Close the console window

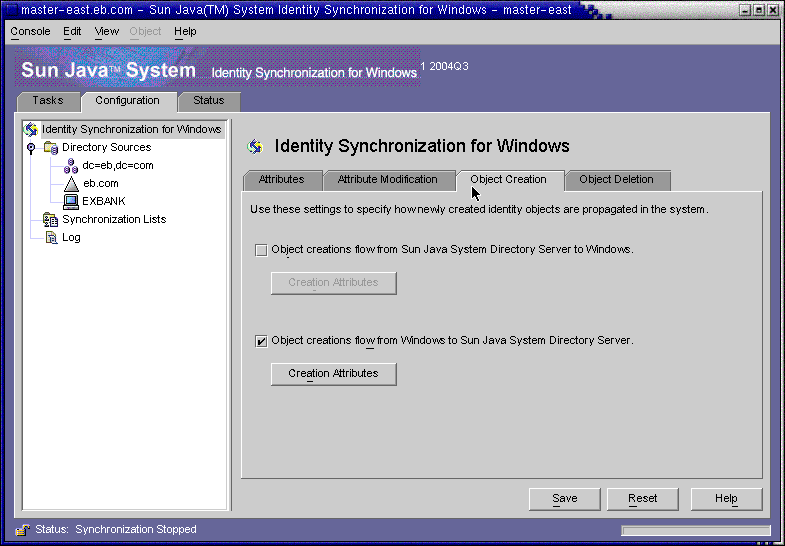[772, 10]
